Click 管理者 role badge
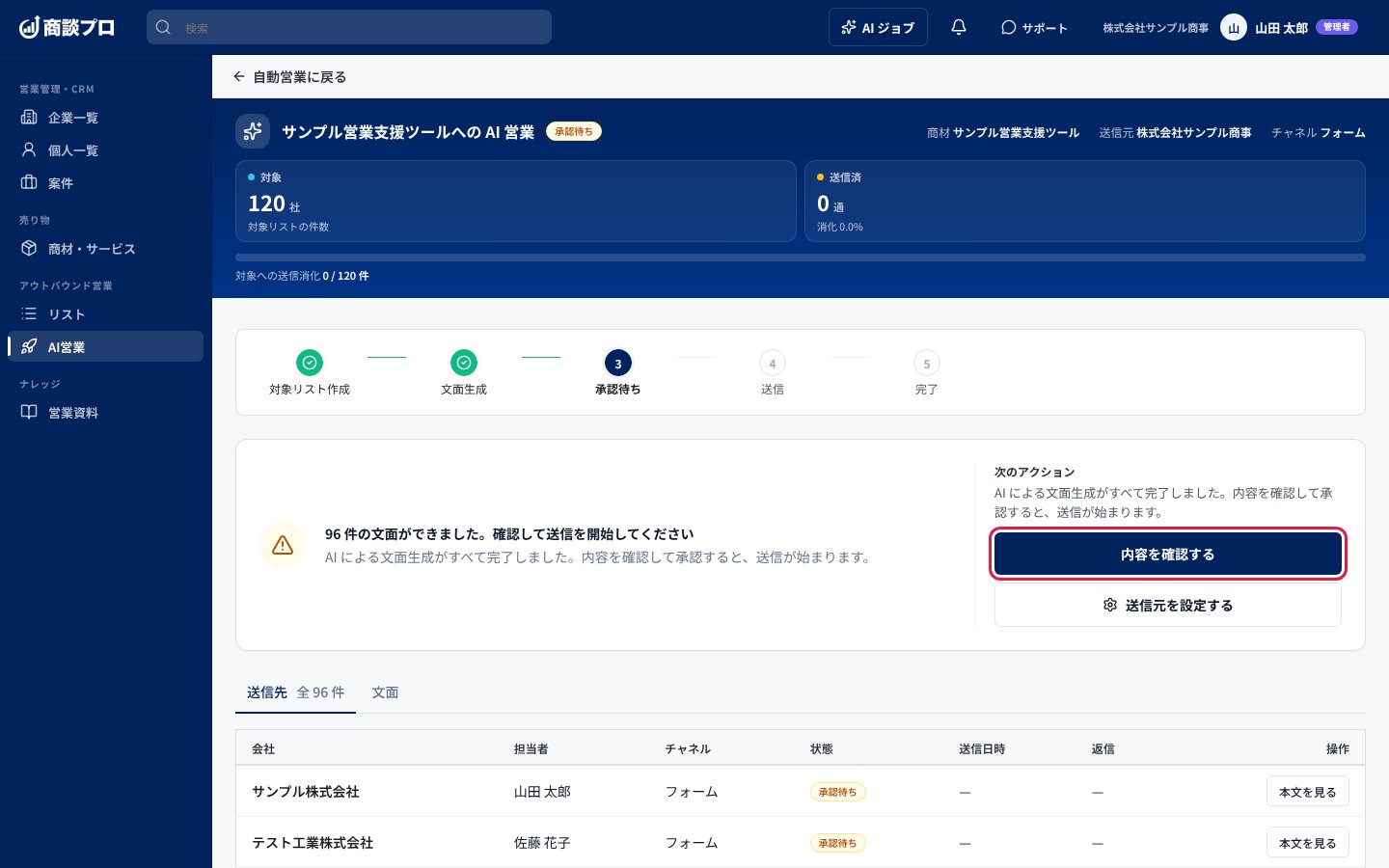Image resolution: width=1389 pixels, height=868 pixels. [1337, 27]
